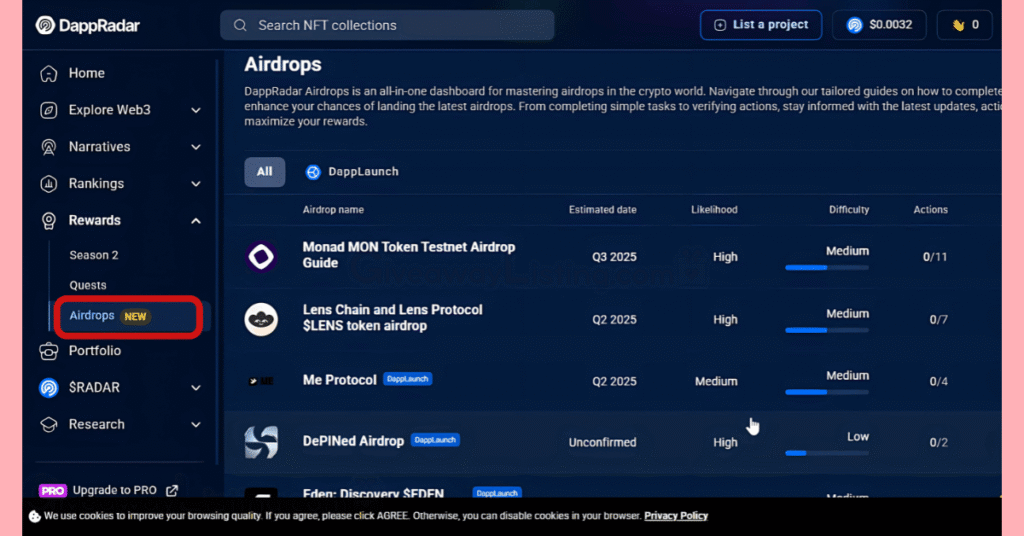Click the search magnifier icon
Screen dimensions: 1024x536
coord(240,25)
